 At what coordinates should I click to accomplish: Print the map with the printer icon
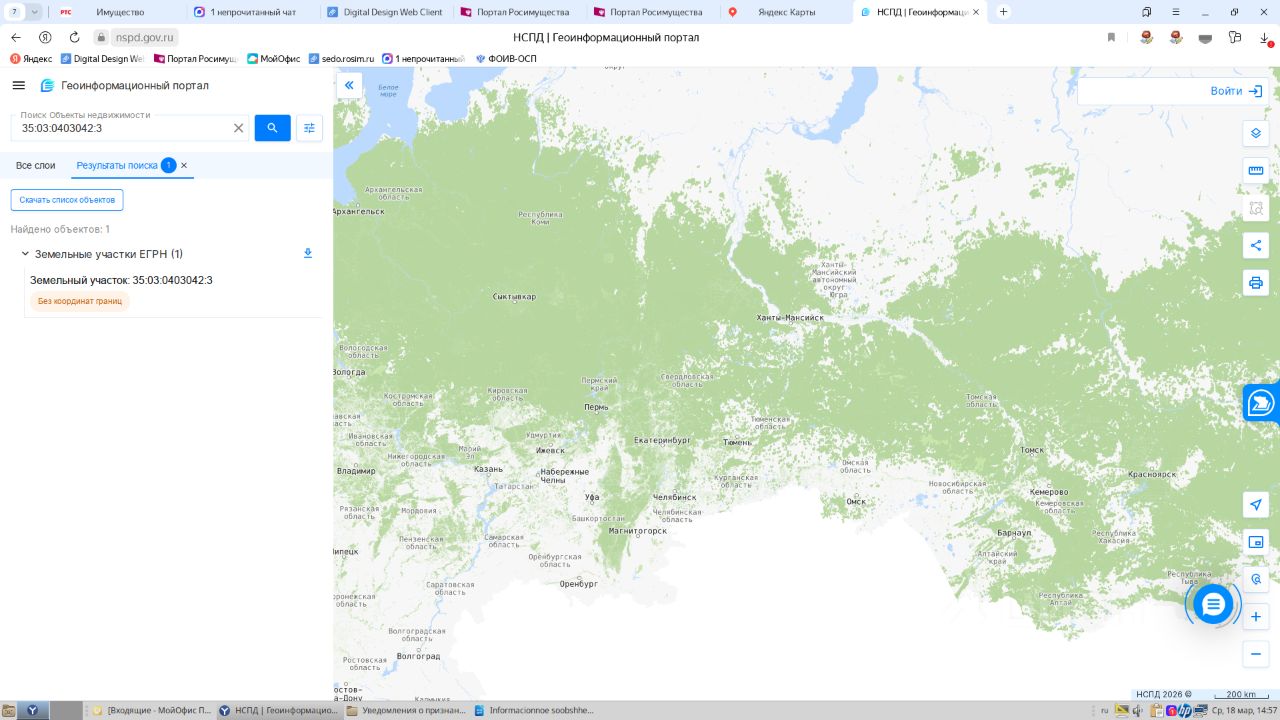pyautogui.click(x=1256, y=283)
